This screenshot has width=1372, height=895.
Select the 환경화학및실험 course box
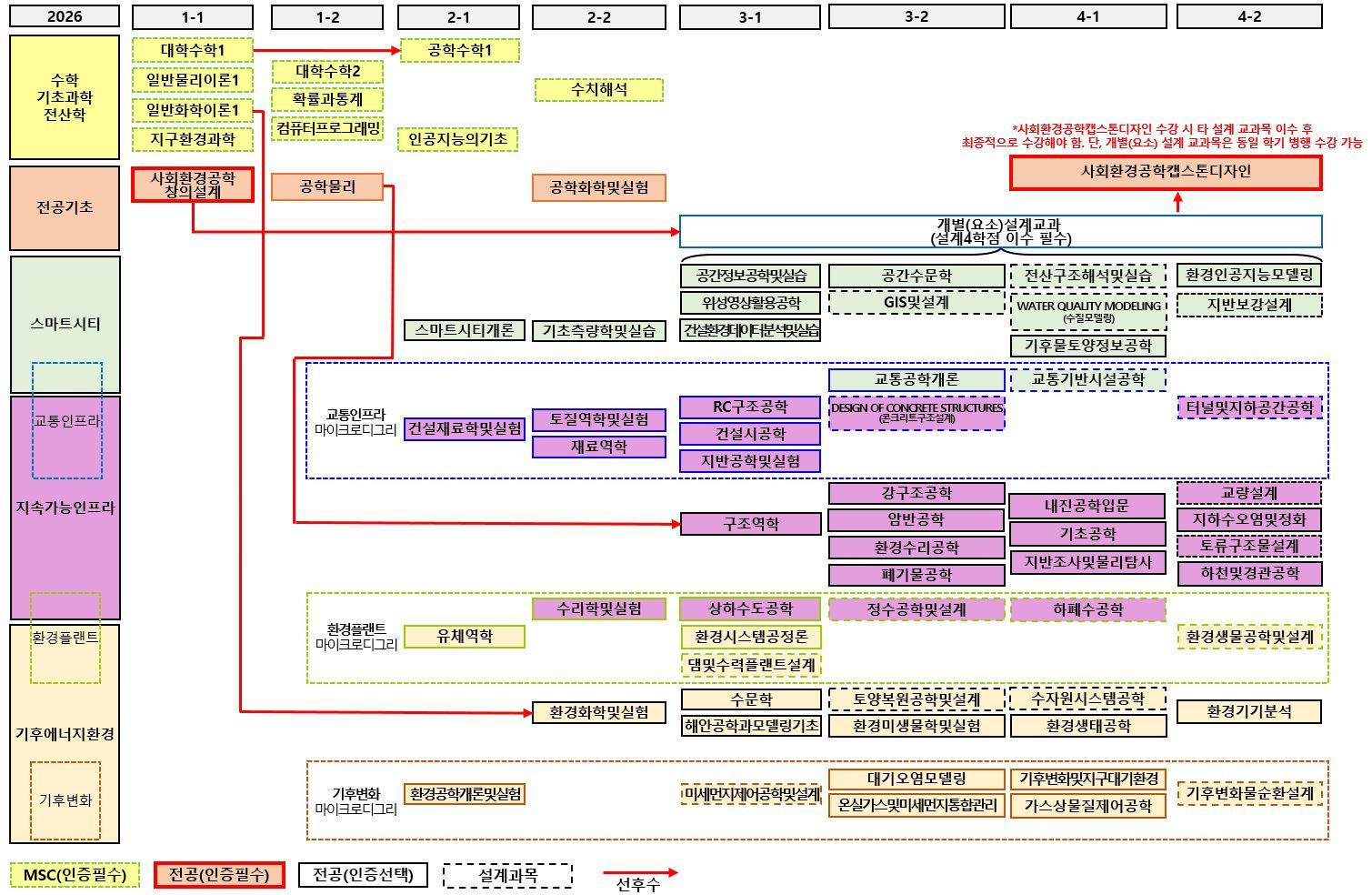[x=599, y=712]
